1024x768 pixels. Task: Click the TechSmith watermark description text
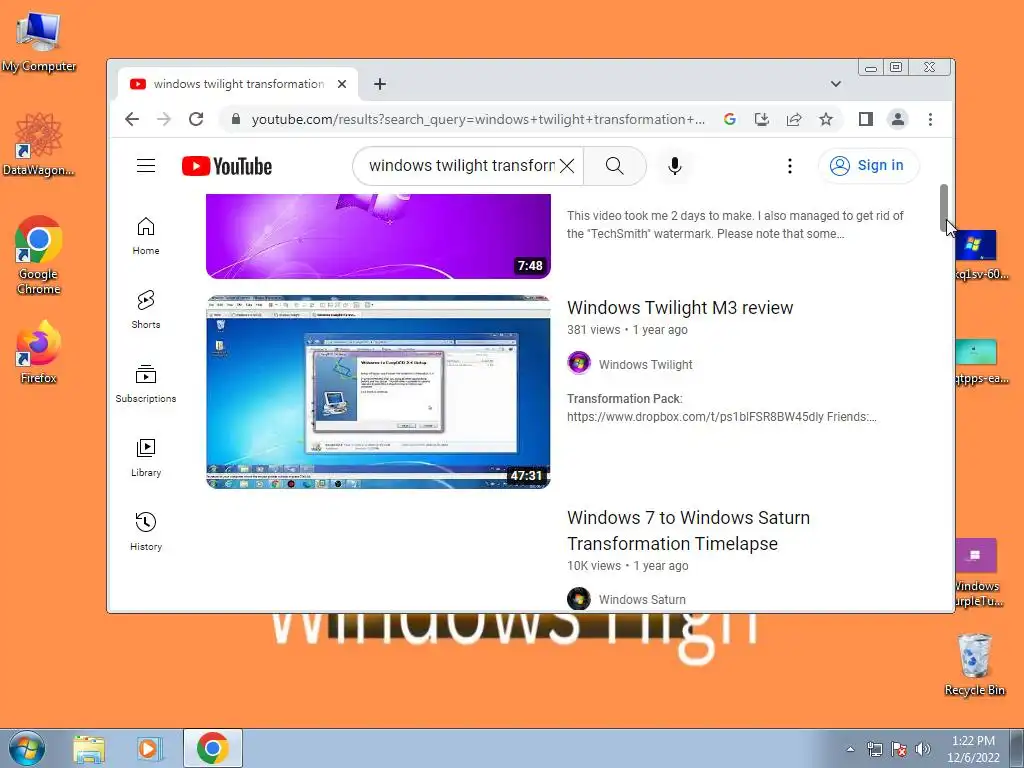click(735, 225)
